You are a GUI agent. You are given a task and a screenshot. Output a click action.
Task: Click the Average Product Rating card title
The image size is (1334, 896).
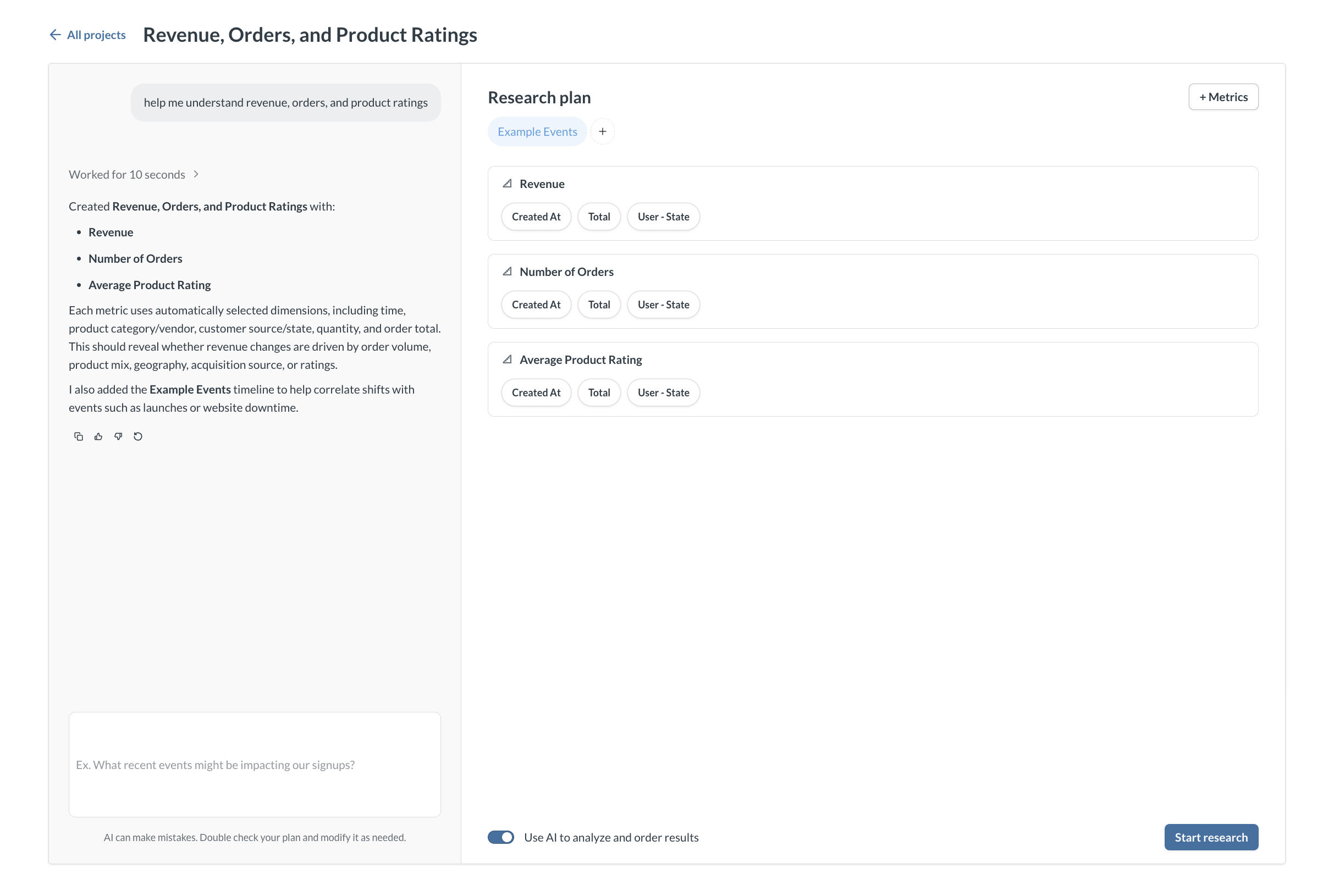581,360
